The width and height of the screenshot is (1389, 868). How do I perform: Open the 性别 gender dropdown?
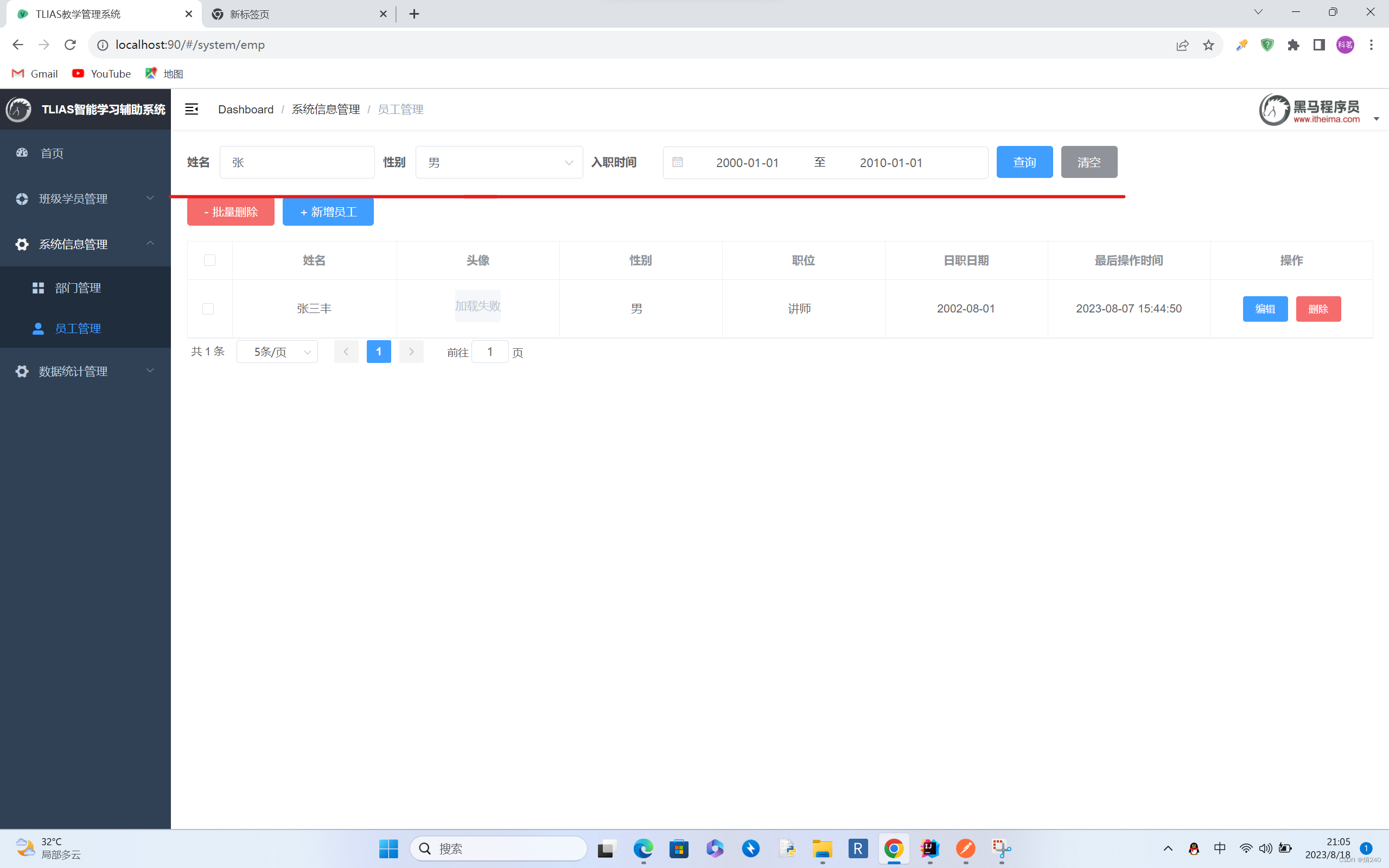[499, 162]
